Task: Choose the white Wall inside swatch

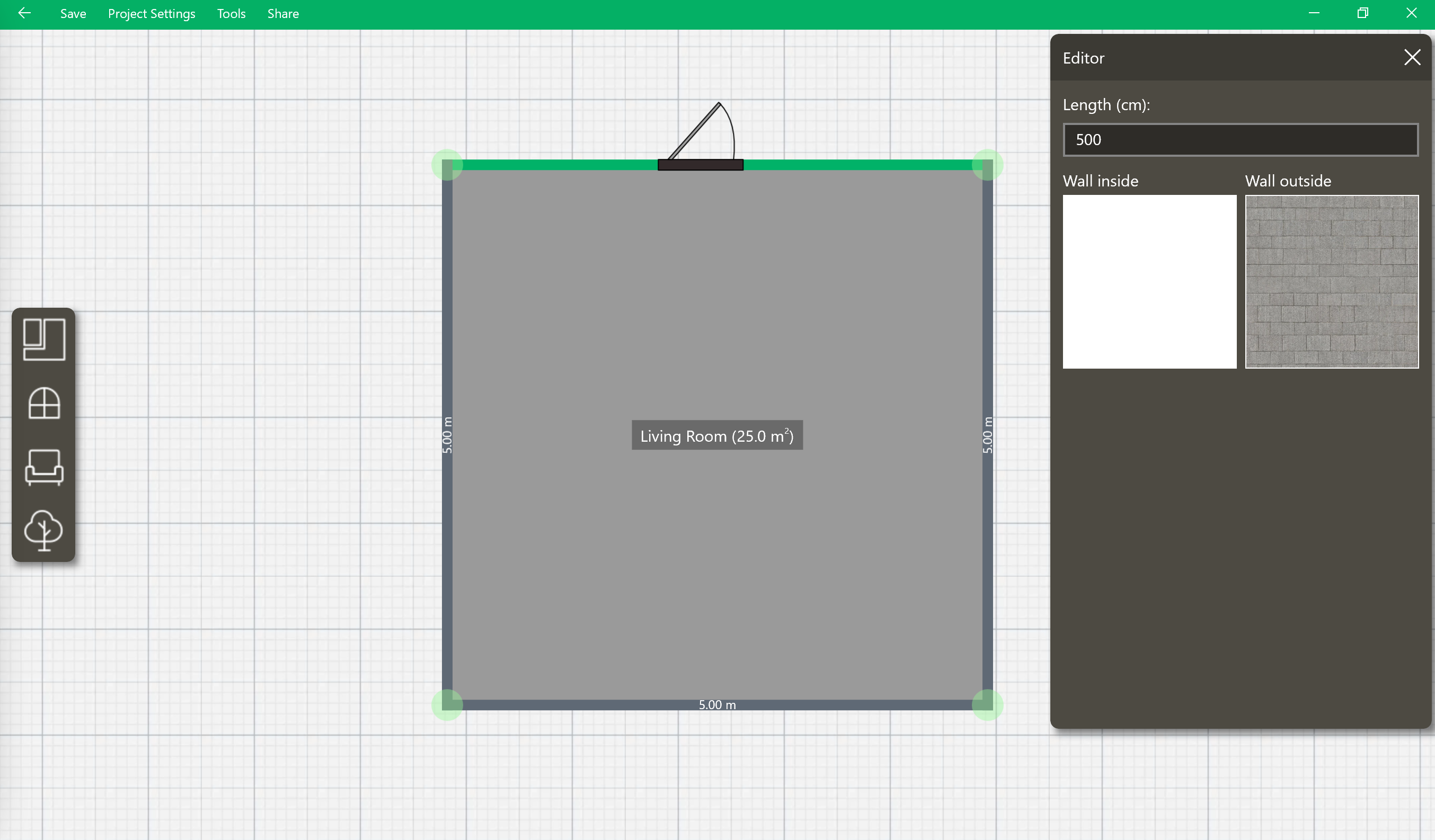Action: [1149, 282]
